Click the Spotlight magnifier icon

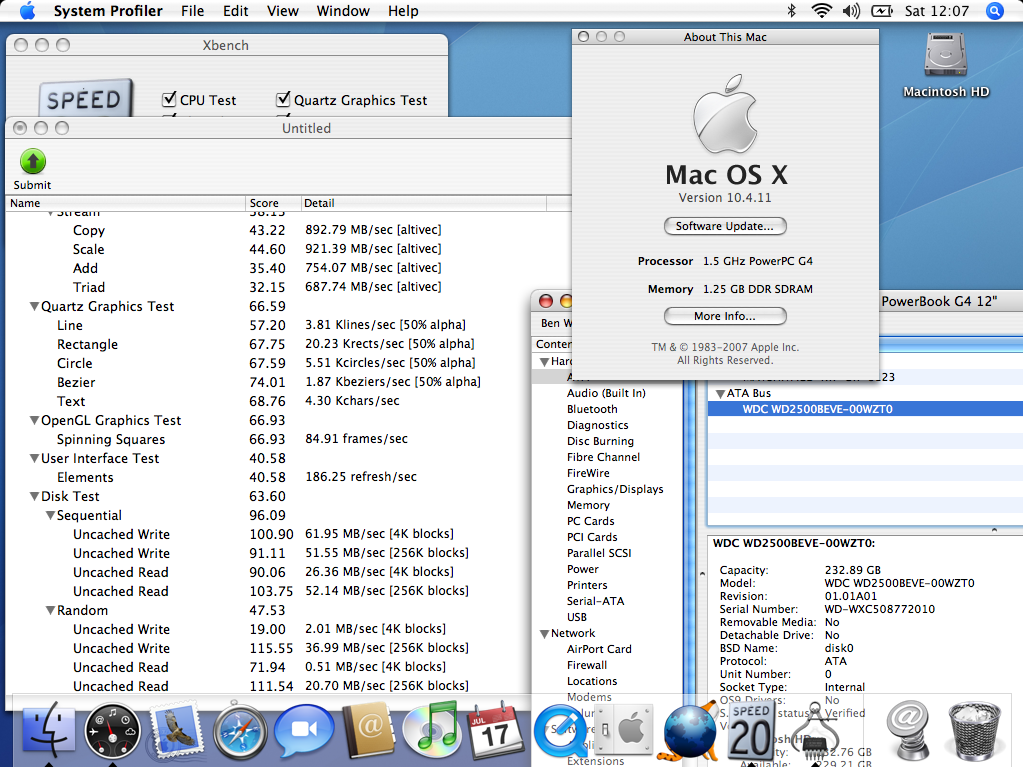pos(995,11)
